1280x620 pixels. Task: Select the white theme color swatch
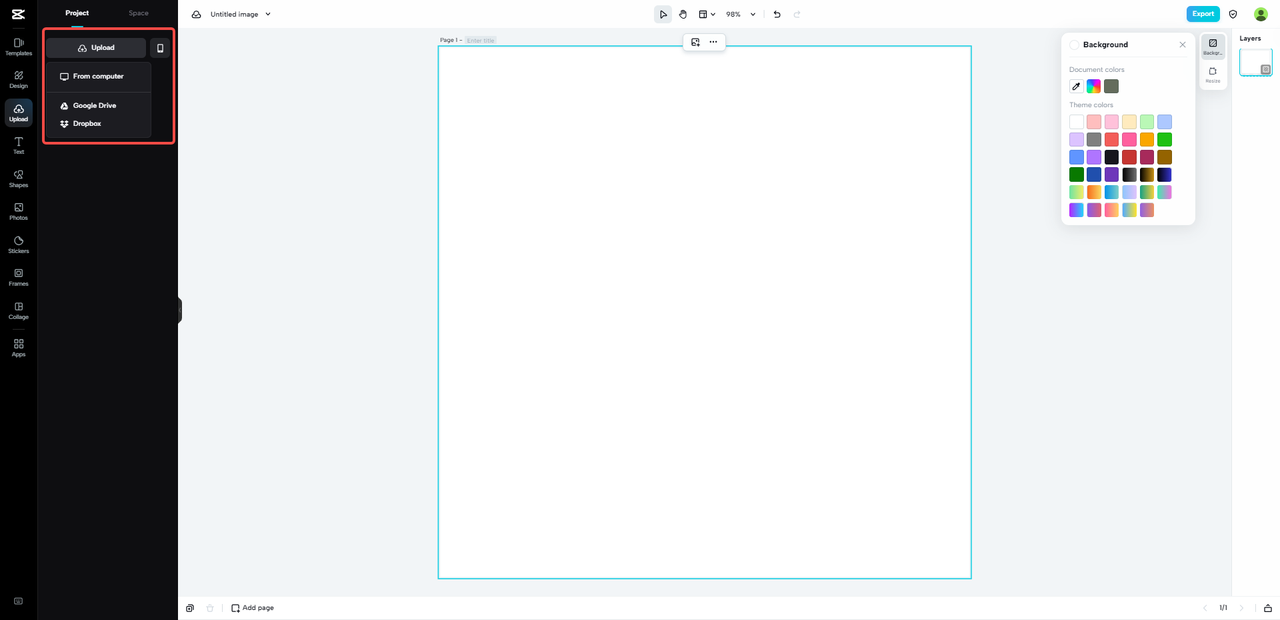[x=1076, y=122]
